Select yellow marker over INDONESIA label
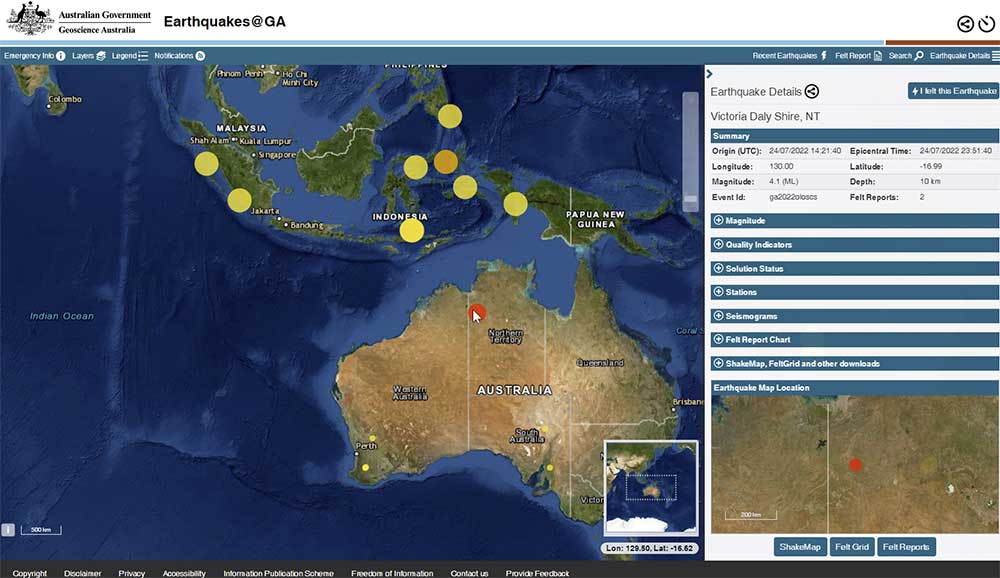This screenshot has height=578, width=1000. click(411, 230)
